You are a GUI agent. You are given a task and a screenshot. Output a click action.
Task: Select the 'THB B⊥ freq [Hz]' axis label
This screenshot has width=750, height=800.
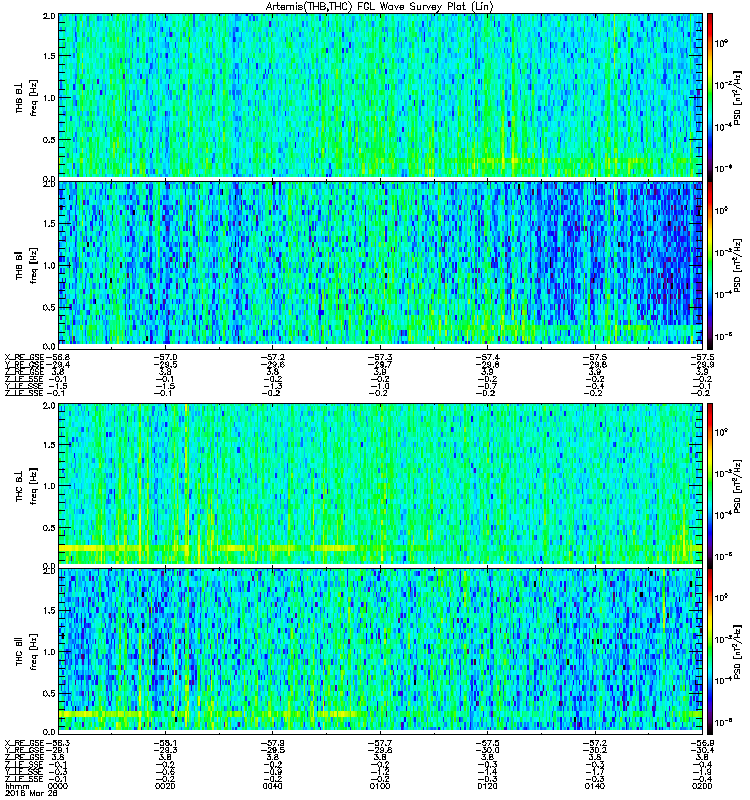coord(27,97)
